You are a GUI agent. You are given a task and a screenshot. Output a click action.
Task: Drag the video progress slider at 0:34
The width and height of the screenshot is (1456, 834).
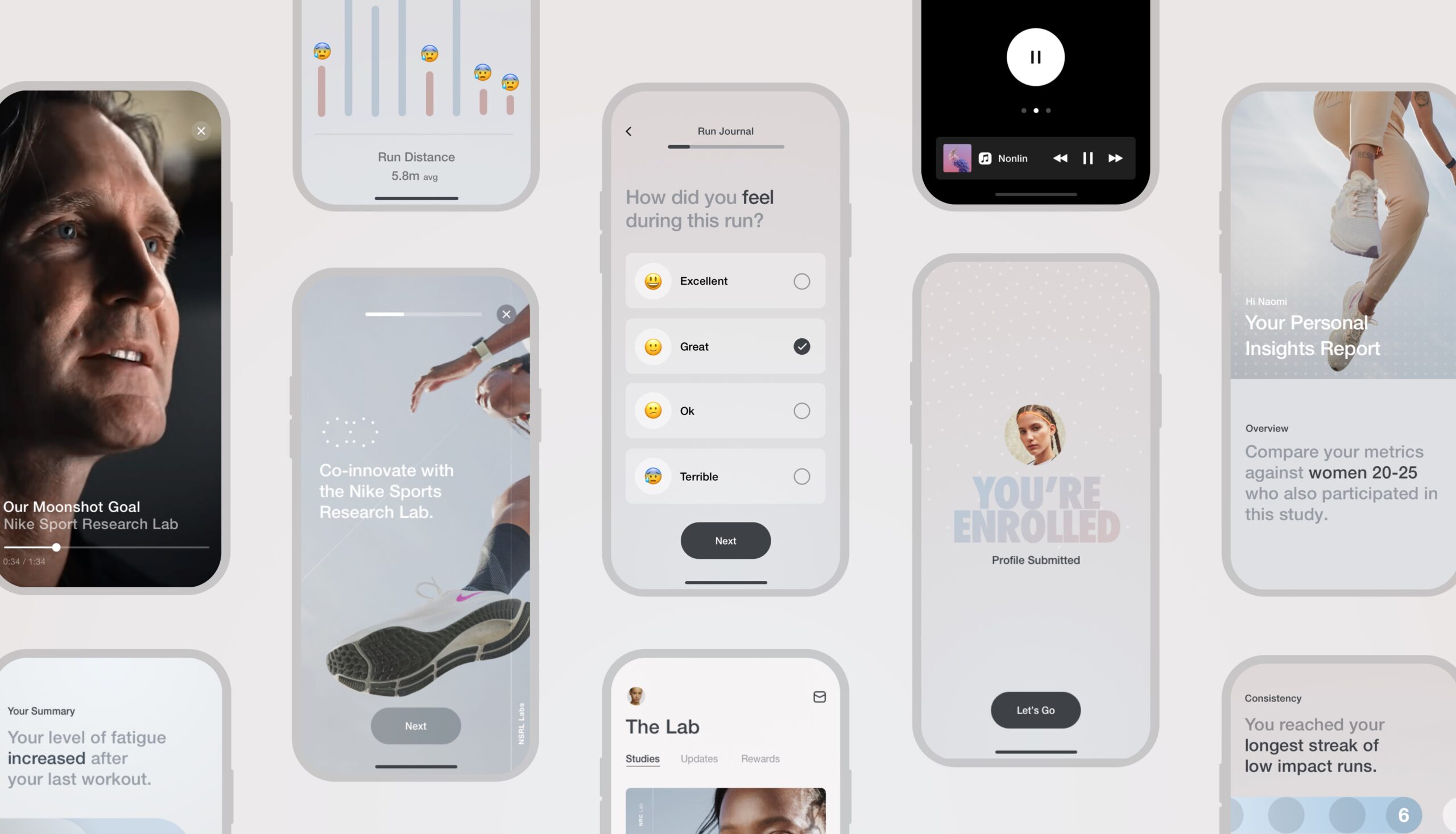pyautogui.click(x=56, y=547)
